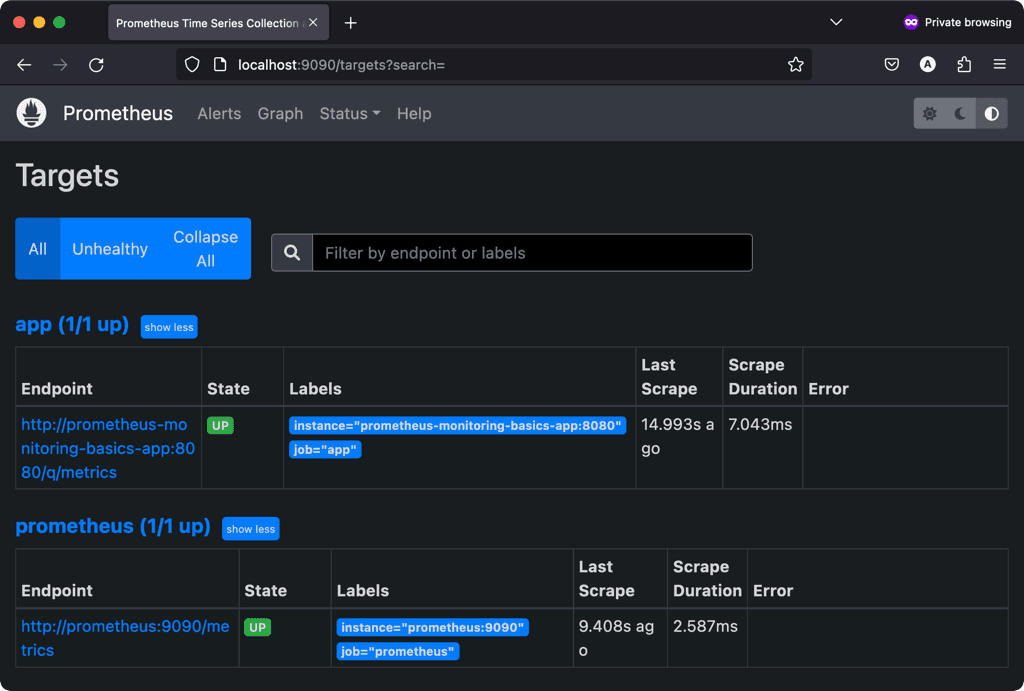Click the 14.993s ago last scrape value
1024x691 pixels.
pyautogui.click(x=678, y=436)
